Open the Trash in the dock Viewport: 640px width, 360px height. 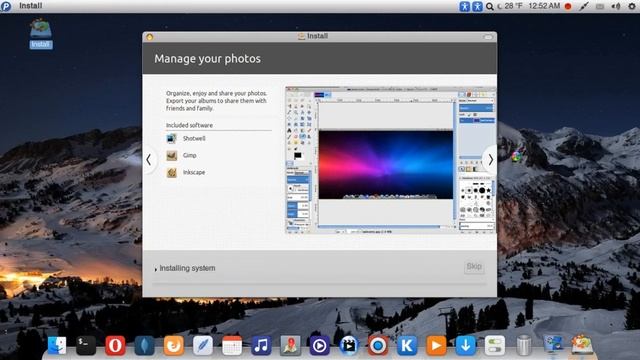click(x=524, y=345)
